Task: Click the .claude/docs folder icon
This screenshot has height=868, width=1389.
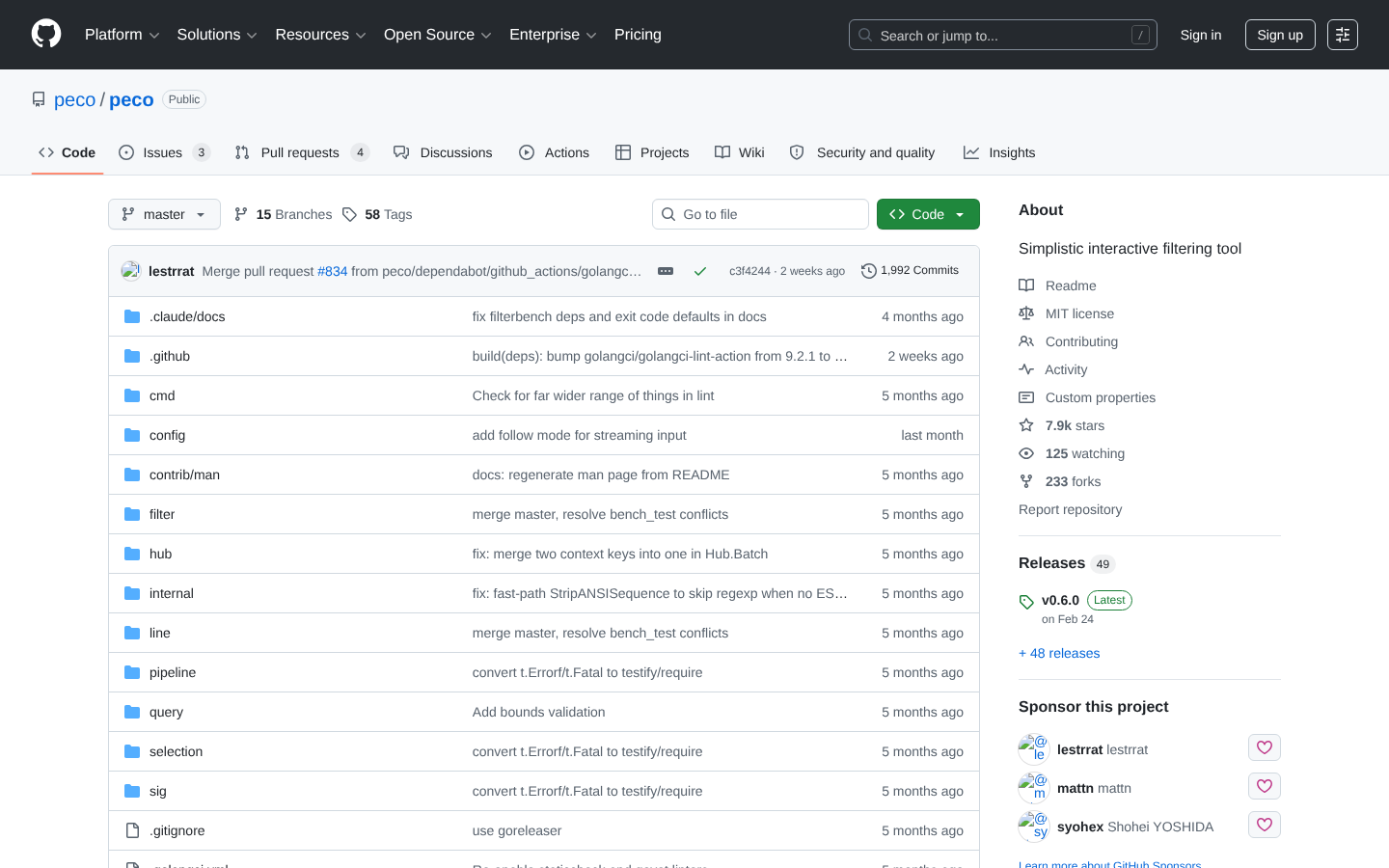Action: pyautogui.click(x=132, y=316)
